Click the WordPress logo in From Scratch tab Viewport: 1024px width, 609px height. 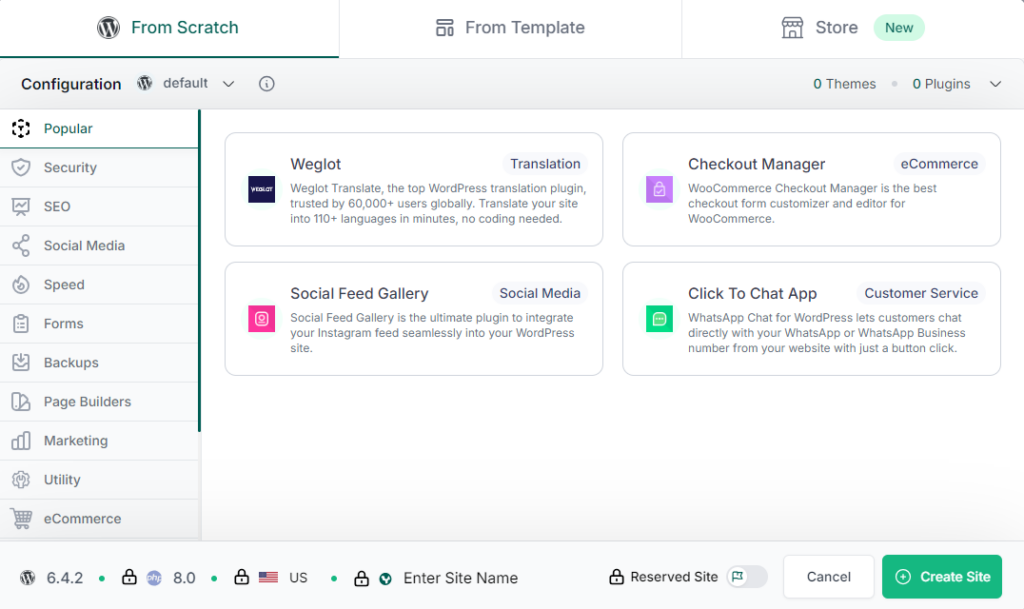(x=108, y=27)
